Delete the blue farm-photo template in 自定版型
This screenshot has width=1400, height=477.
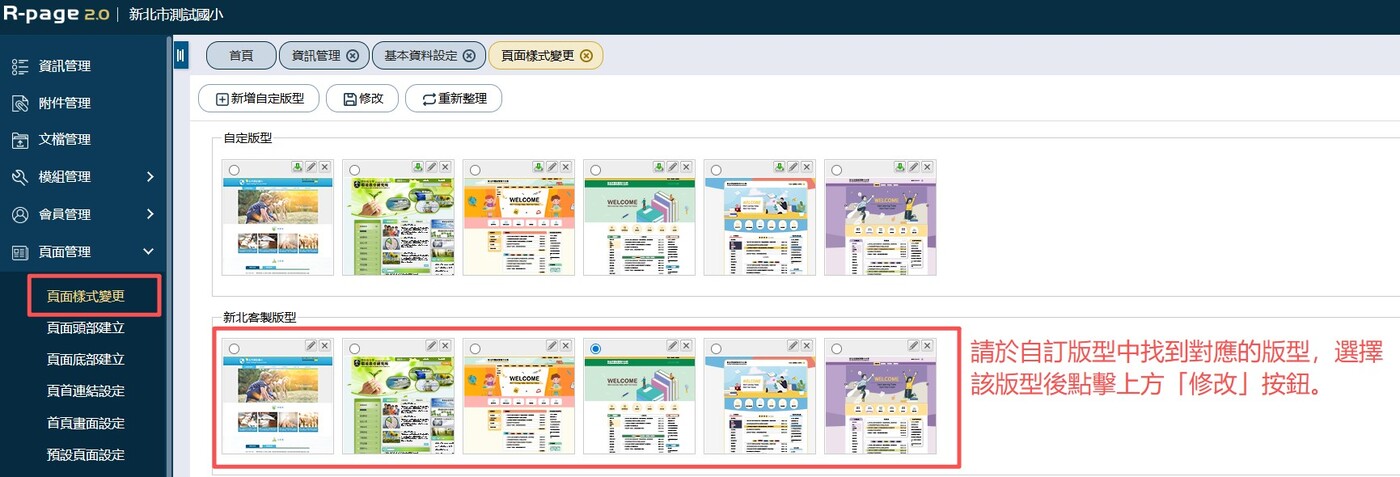click(325, 167)
